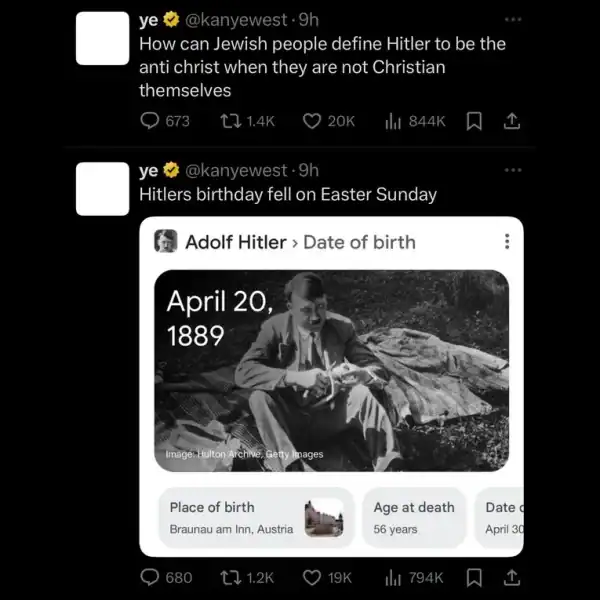The width and height of the screenshot is (600, 600).
Task: Click the 'ye' display name on the second tweet
Action: [149, 170]
